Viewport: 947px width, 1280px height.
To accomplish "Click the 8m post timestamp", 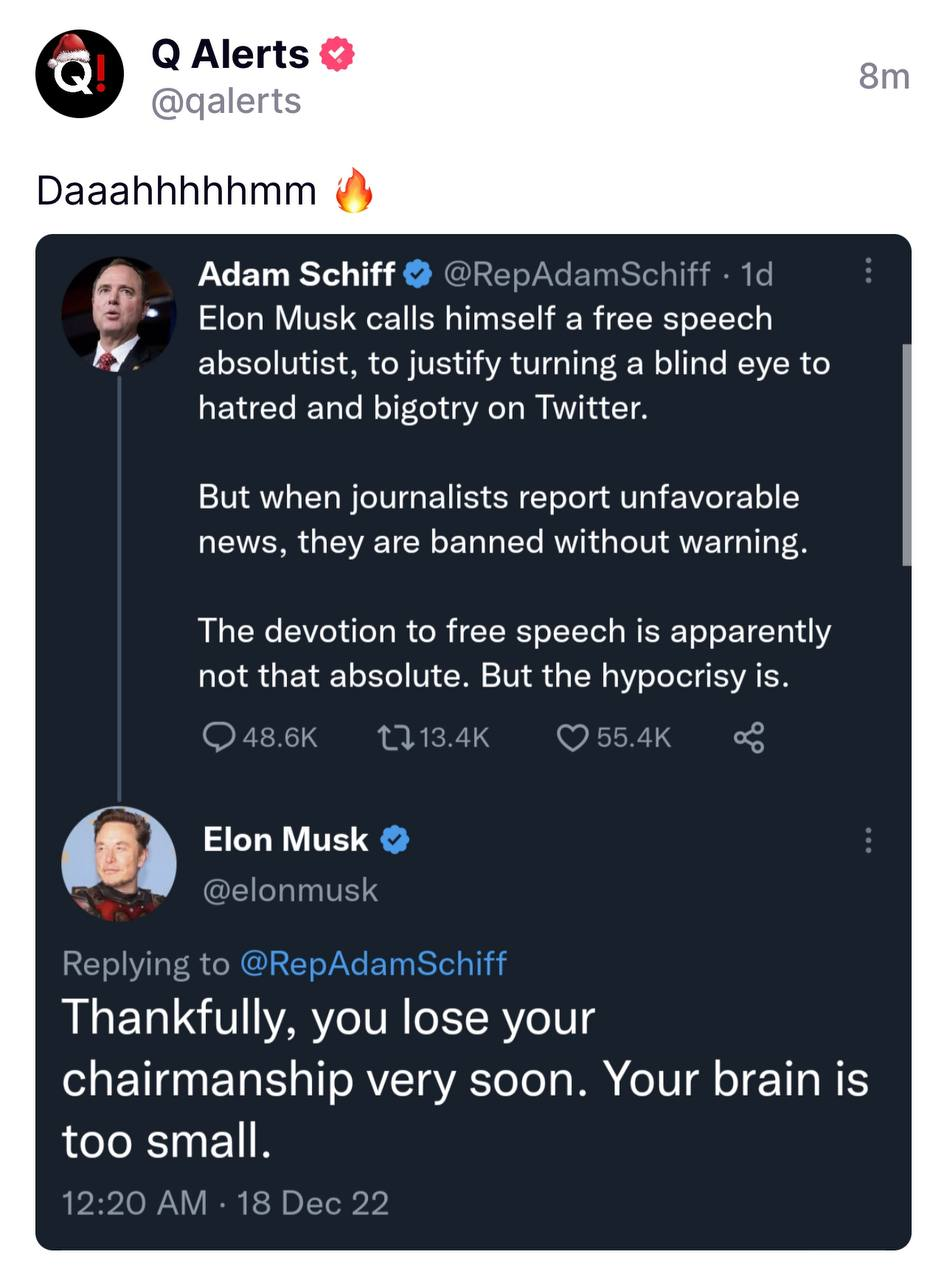I will coord(884,76).
